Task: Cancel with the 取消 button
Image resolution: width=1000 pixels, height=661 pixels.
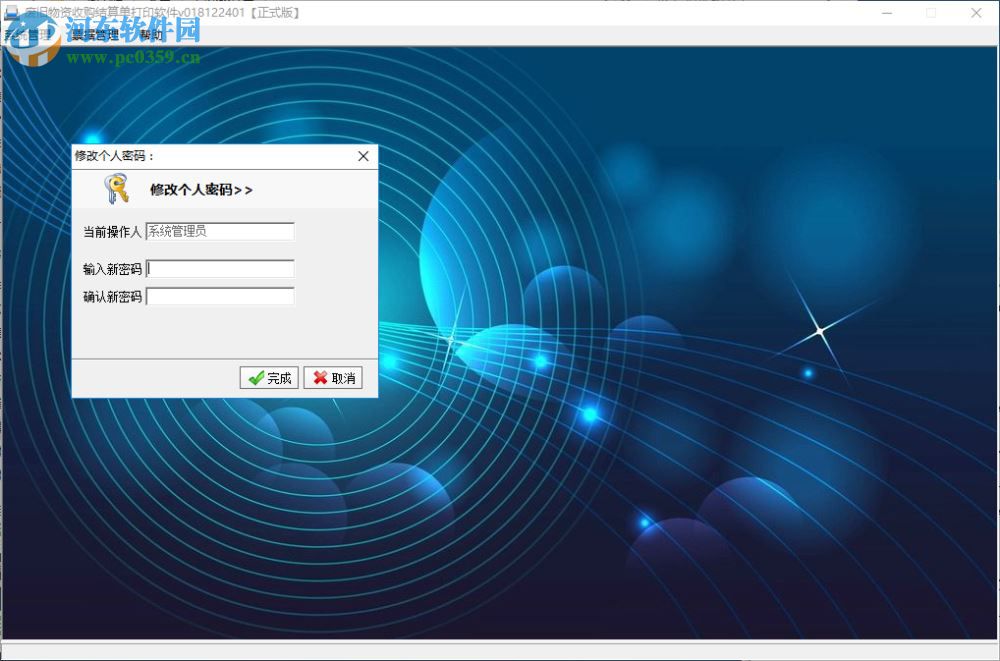Action: tap(333, 378)
